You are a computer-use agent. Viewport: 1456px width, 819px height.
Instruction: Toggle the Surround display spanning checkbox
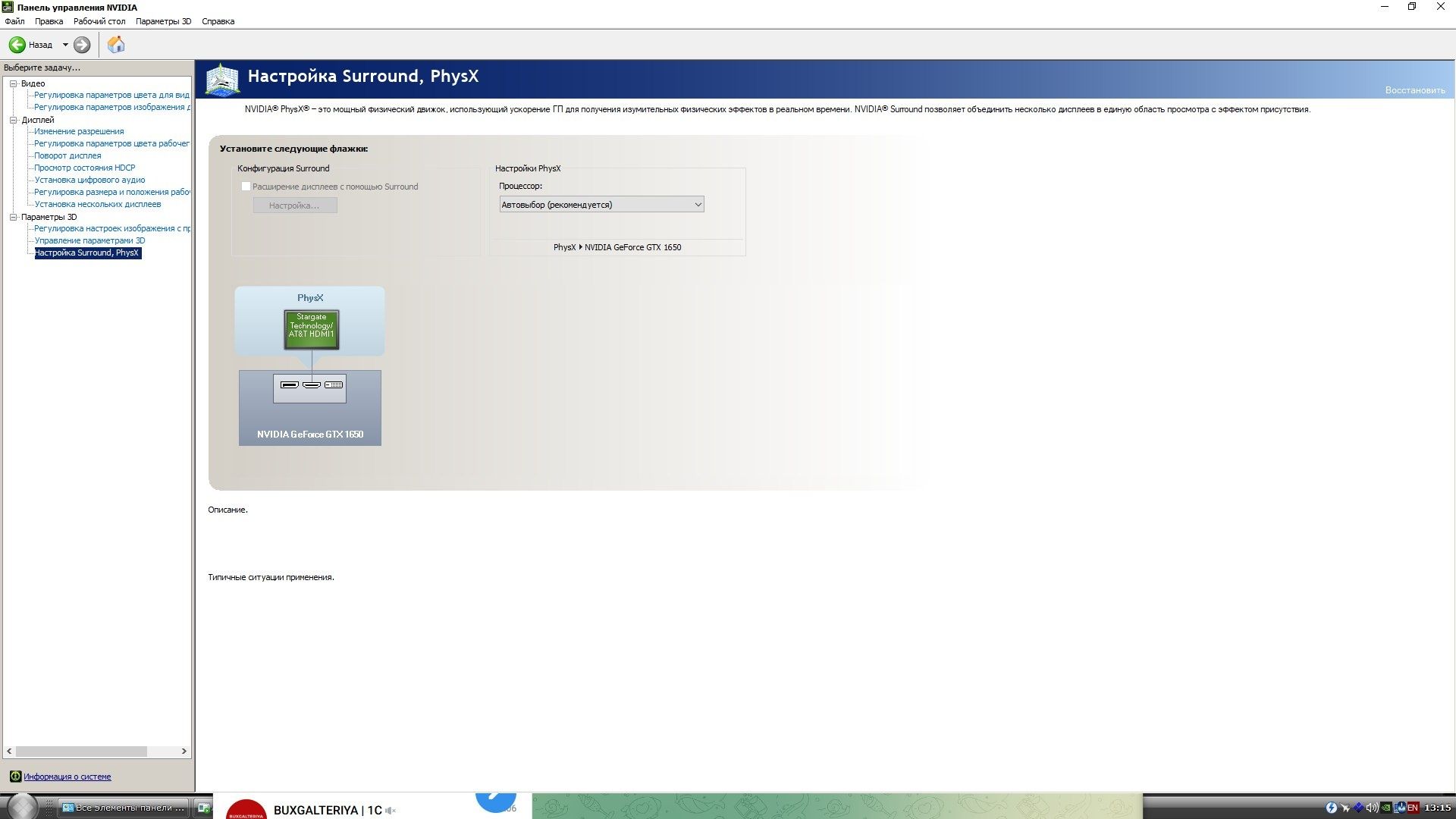coord(246,187)
